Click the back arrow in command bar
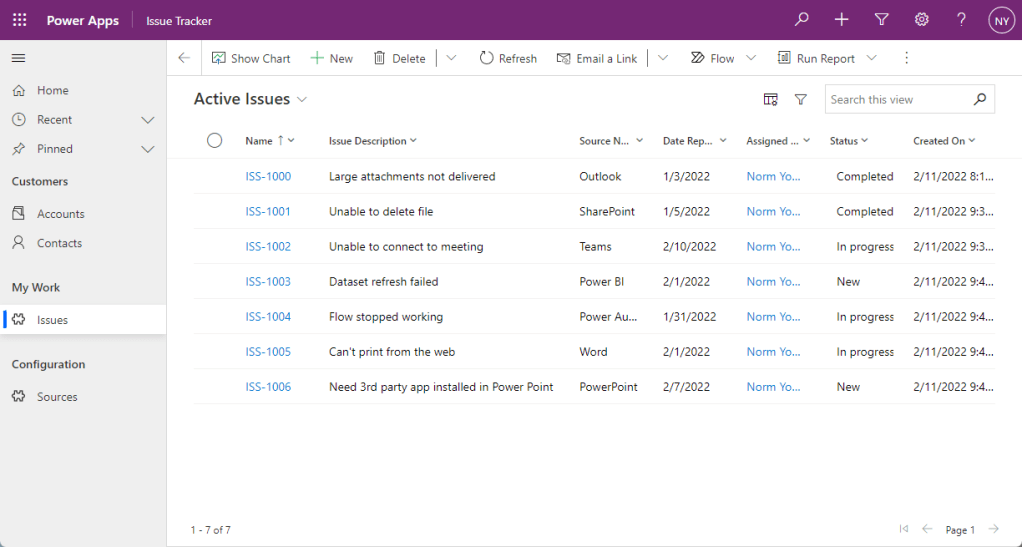 click(184, 58)
